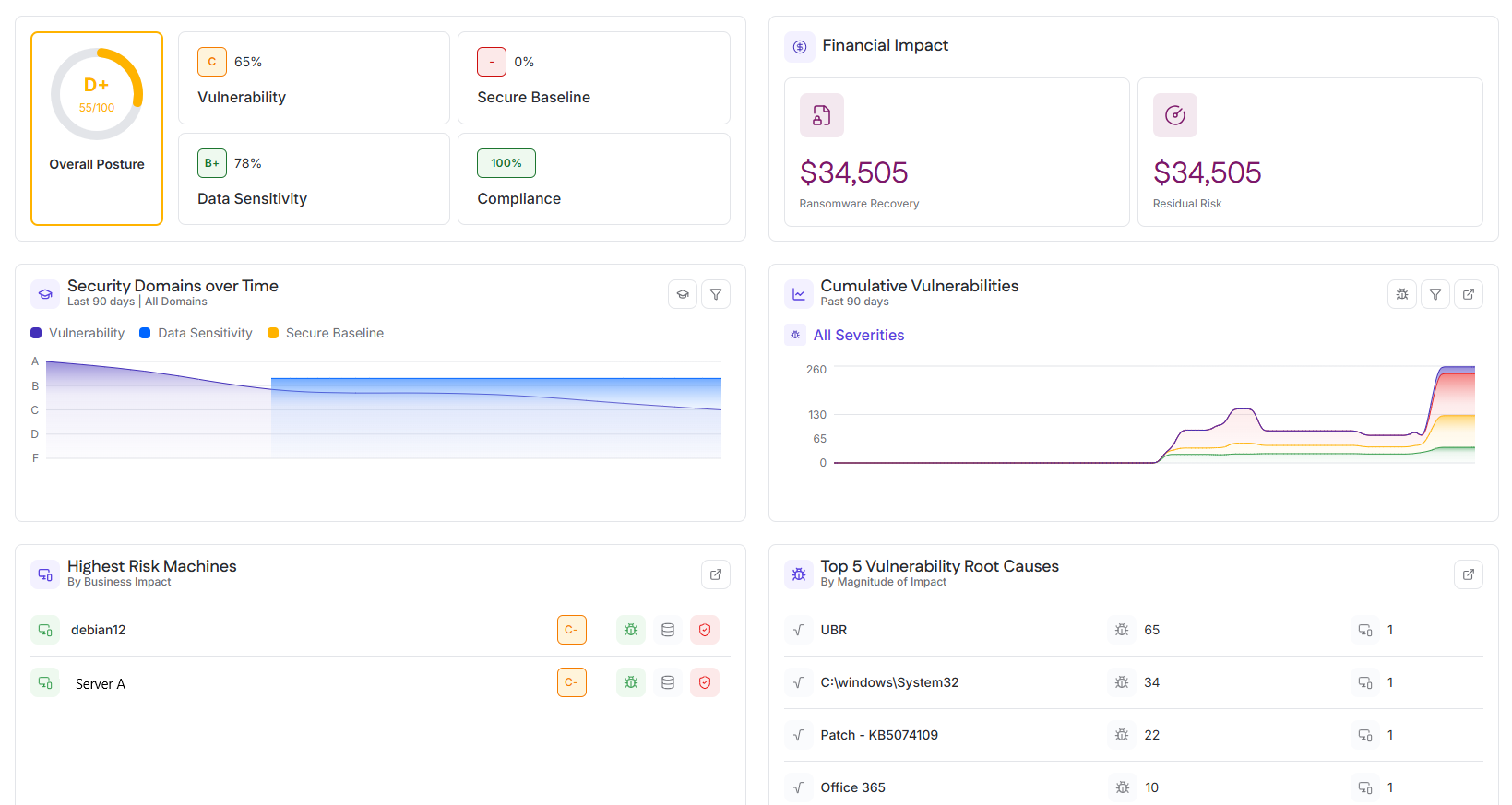The width and height of the screenshot is (1512, 805).
Task: Select the Compliance 100% card
Action: 593,179
